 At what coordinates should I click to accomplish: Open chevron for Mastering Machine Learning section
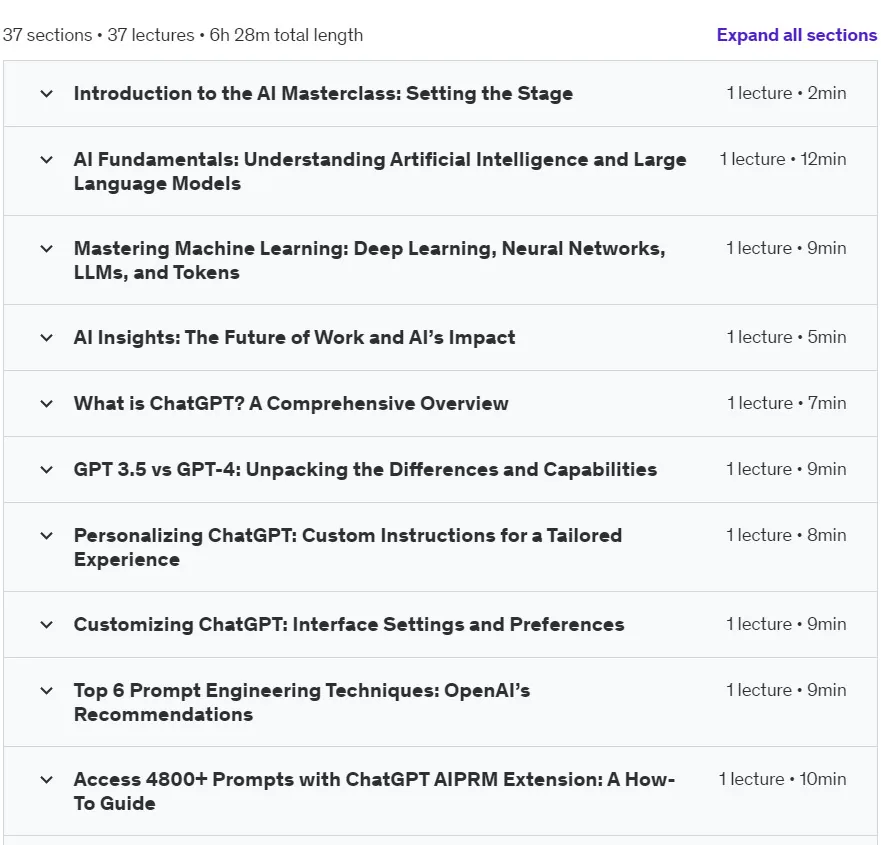pyautogui.click(x=47, y=249)
